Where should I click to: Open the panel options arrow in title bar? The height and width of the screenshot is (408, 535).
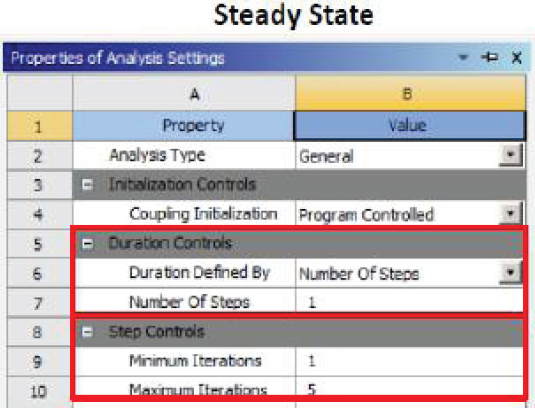pyautogui.click(x=463, y=57)
